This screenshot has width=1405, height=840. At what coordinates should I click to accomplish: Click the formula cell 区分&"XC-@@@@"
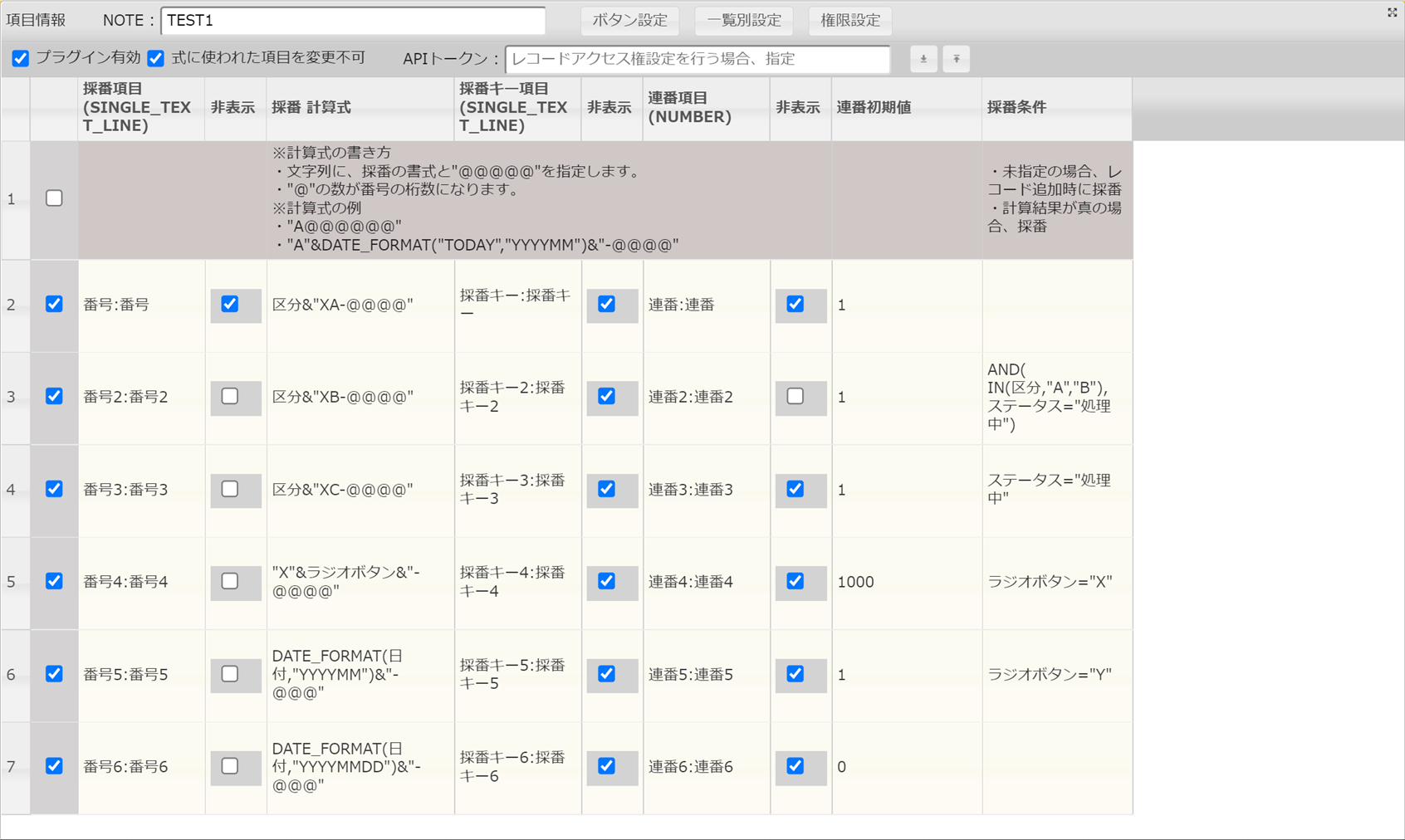tap(360, 491)
